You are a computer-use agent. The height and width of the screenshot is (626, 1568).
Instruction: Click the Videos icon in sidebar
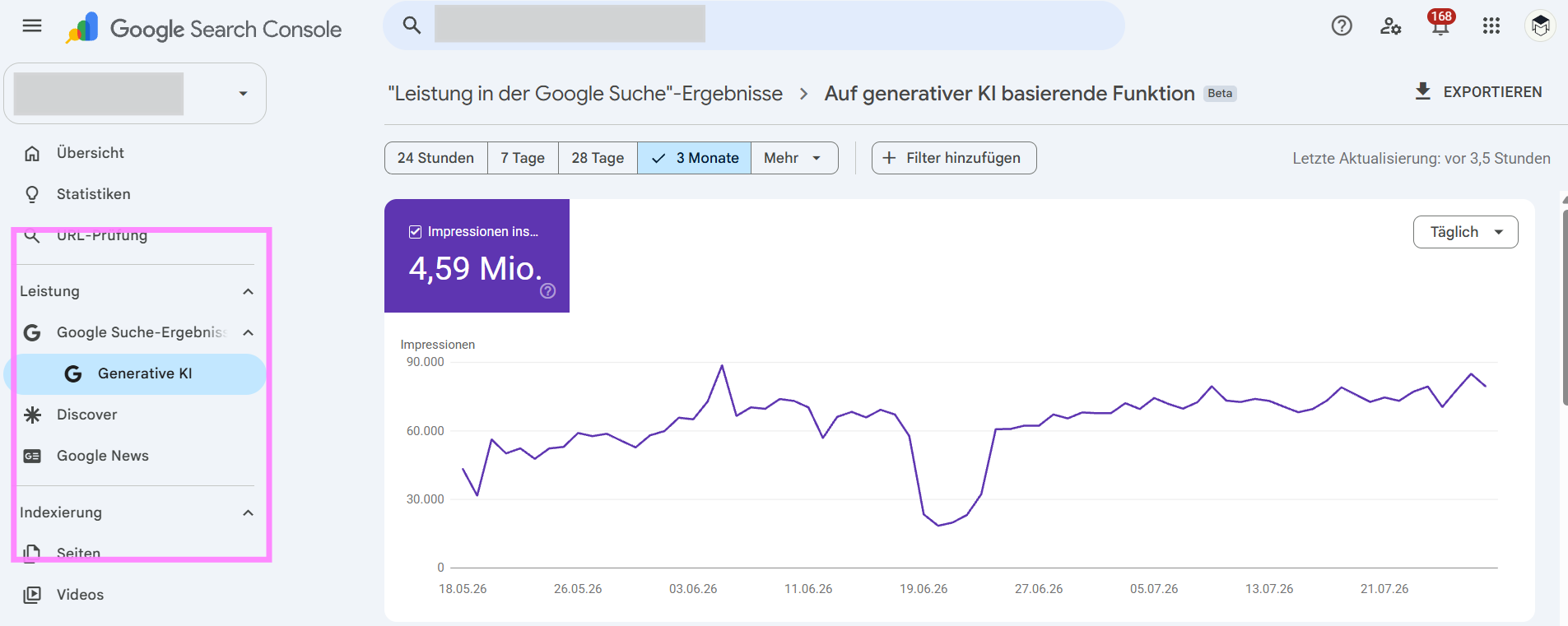pyautogui.click(x=32, y=595)
